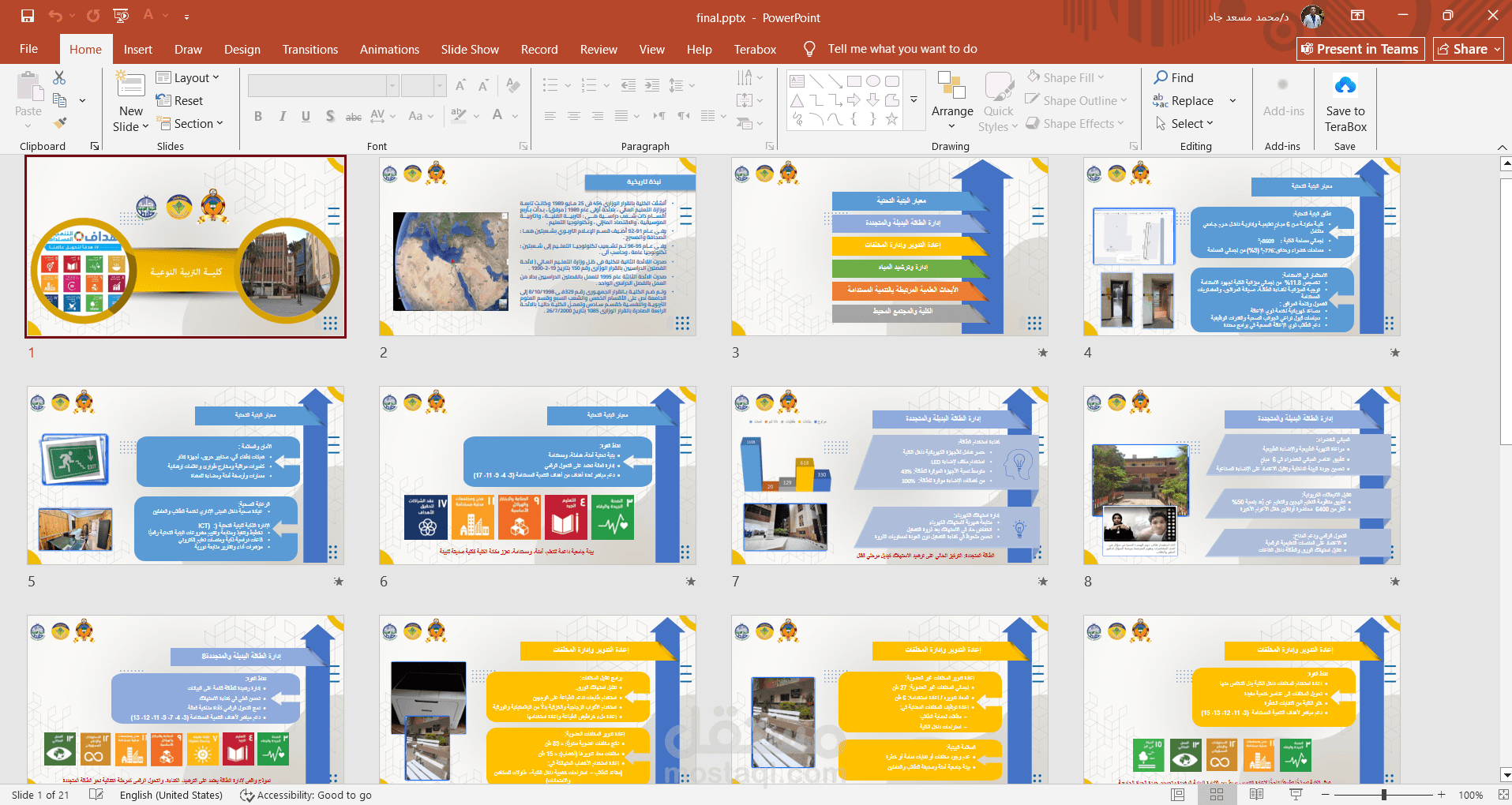Click English (United States) language indicator

point(171,795)
